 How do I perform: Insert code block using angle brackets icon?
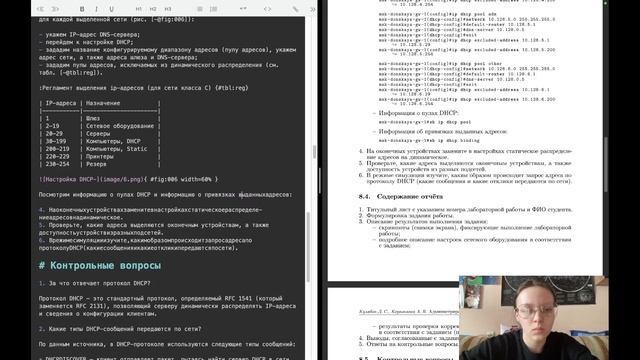267,9
